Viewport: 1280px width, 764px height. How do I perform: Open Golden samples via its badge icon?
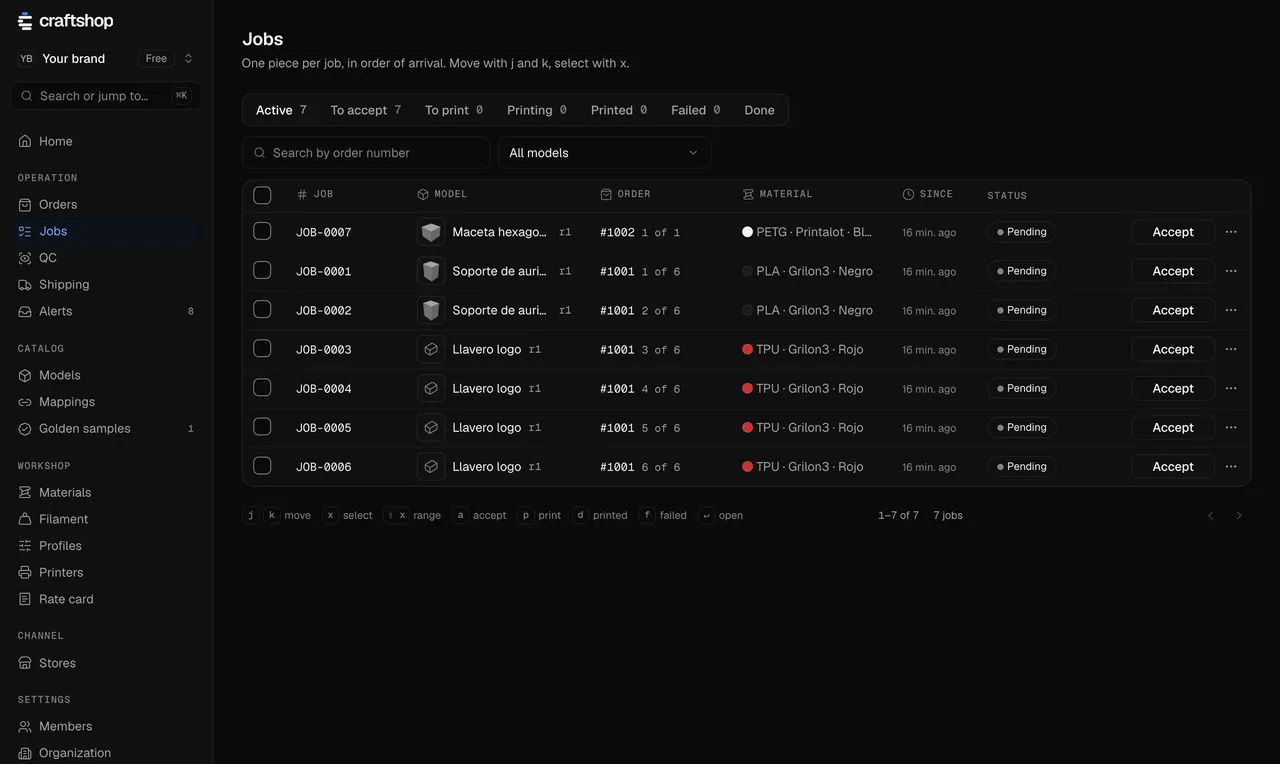[25, 428]
